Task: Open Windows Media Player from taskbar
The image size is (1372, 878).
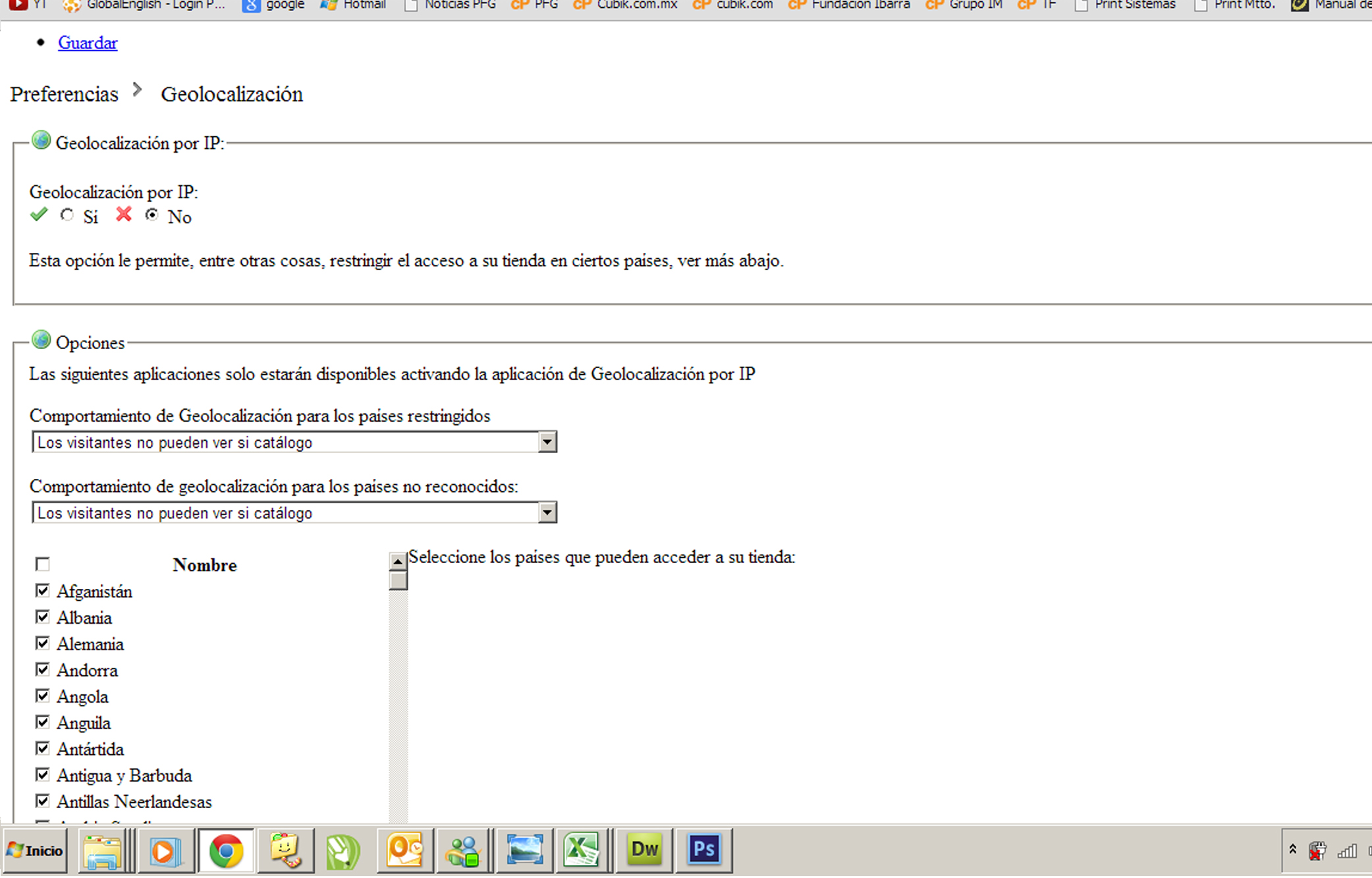Action: (x=164, y=851)
